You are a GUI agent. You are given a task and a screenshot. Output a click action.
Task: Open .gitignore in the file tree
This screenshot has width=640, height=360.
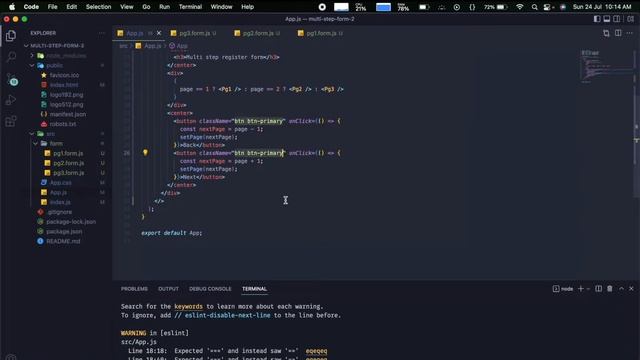click(x=59, y=212)
